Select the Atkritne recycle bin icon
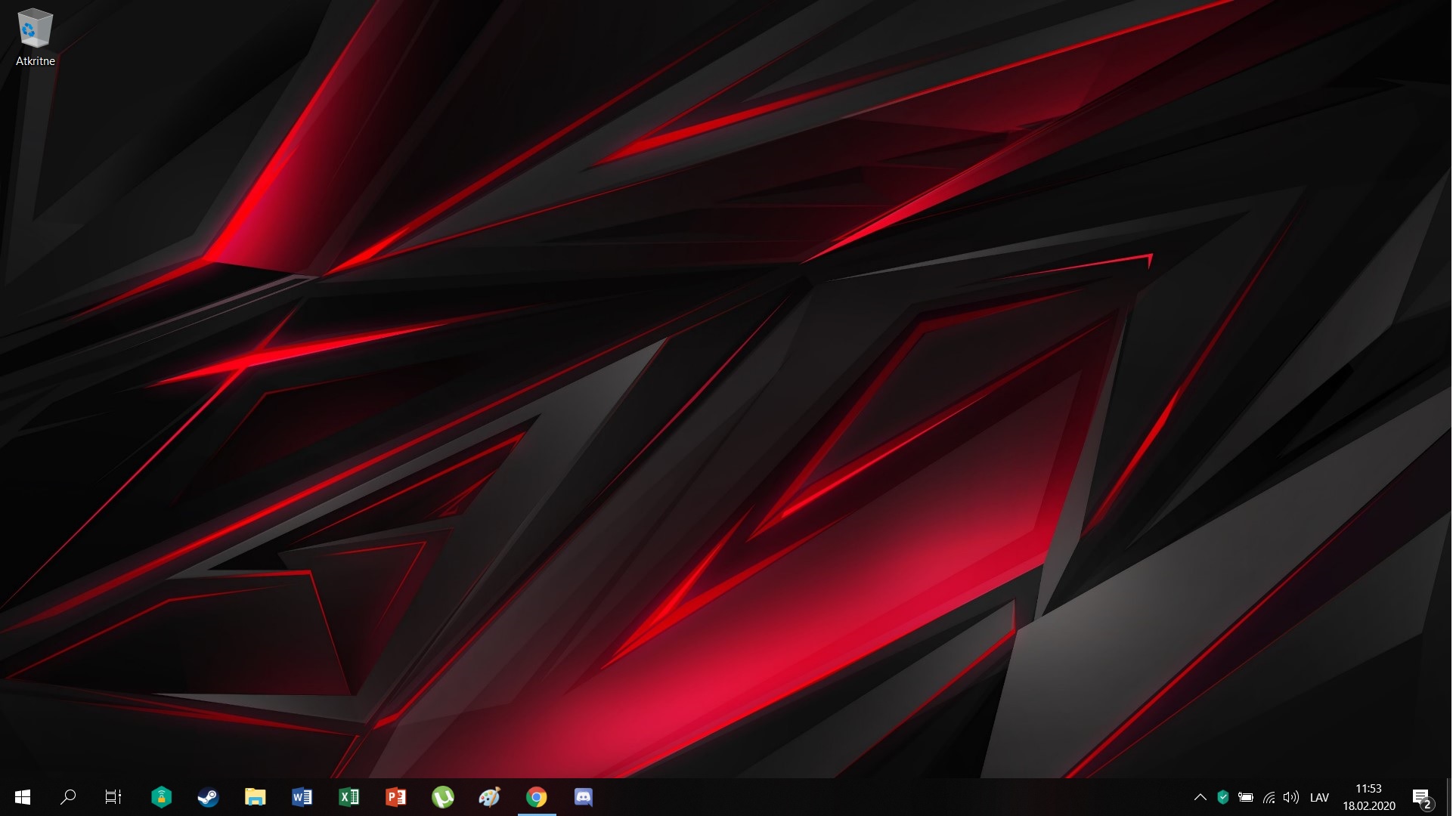The height and width of the screenshot is (816, 1456). [x=35, y=38]
